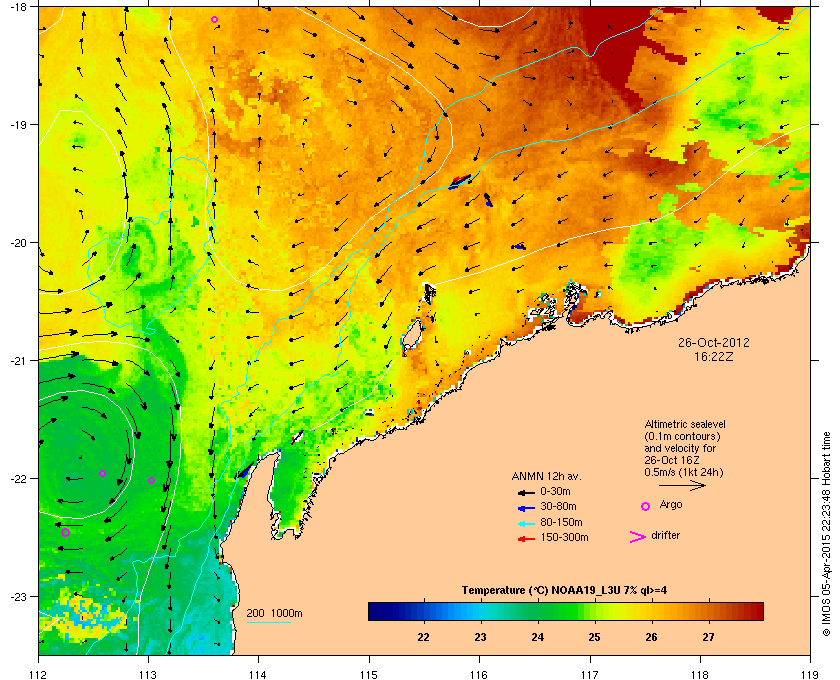The width and height of the screenshot is (840, 680).
Task: Click the 0.5m/s velocity scale arrow
Action: click(x=682, y=486)
